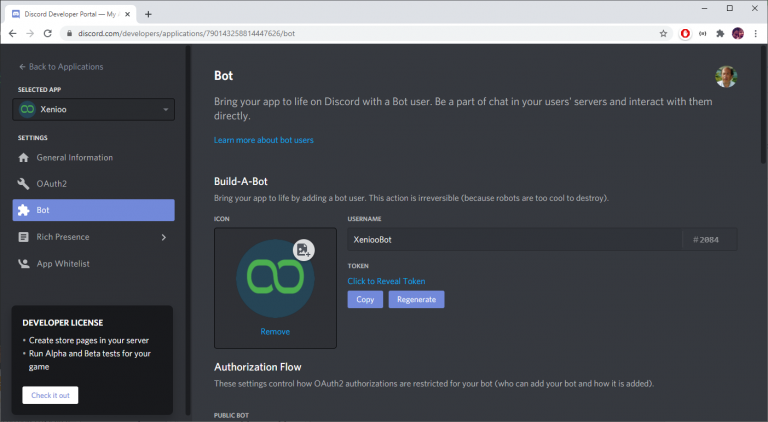This screenshot has height=422, width=768.
Task: Copy the bot token
Action: pos(365,300)
